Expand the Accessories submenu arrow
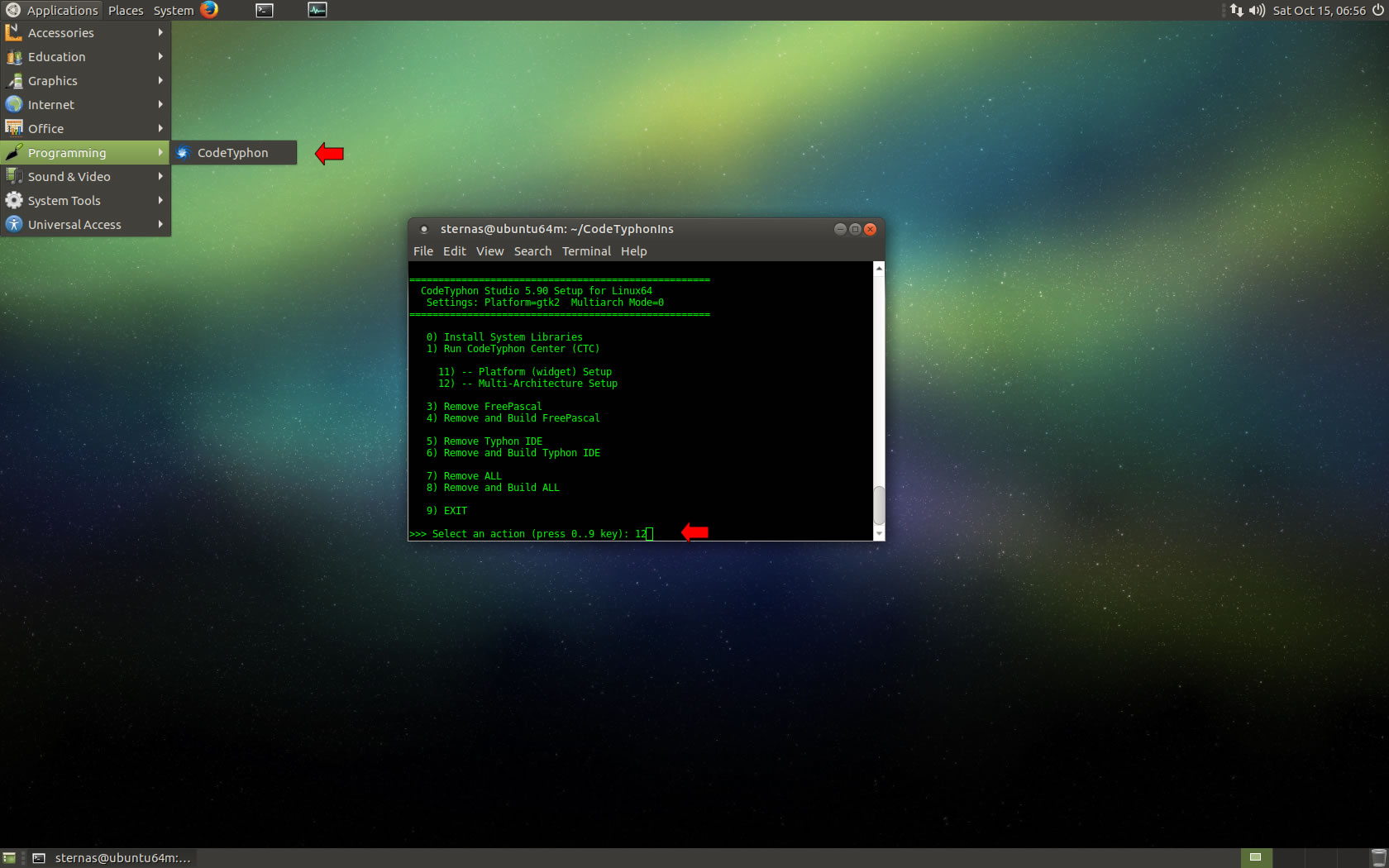The width and height of the screenshot is (1389, 868). point(160,32)
